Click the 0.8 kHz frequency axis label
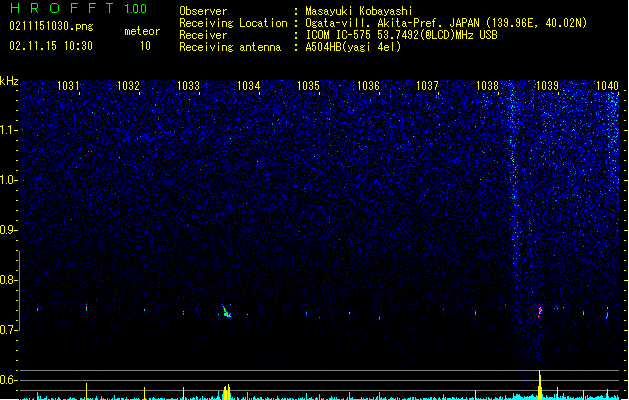The height and width of the screenshot is (400, 629). tap(8, 280)
